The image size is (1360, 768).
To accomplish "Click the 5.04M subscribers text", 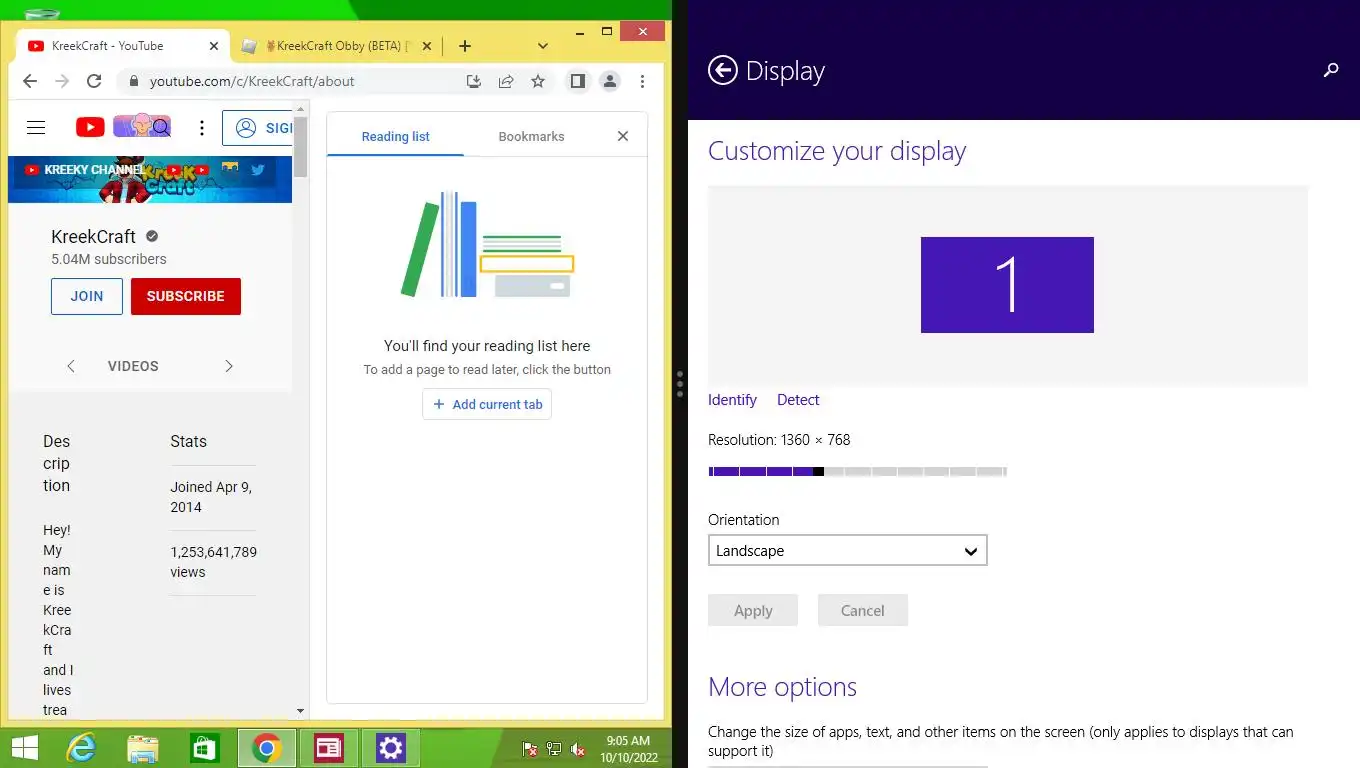I will pos(109,259).
